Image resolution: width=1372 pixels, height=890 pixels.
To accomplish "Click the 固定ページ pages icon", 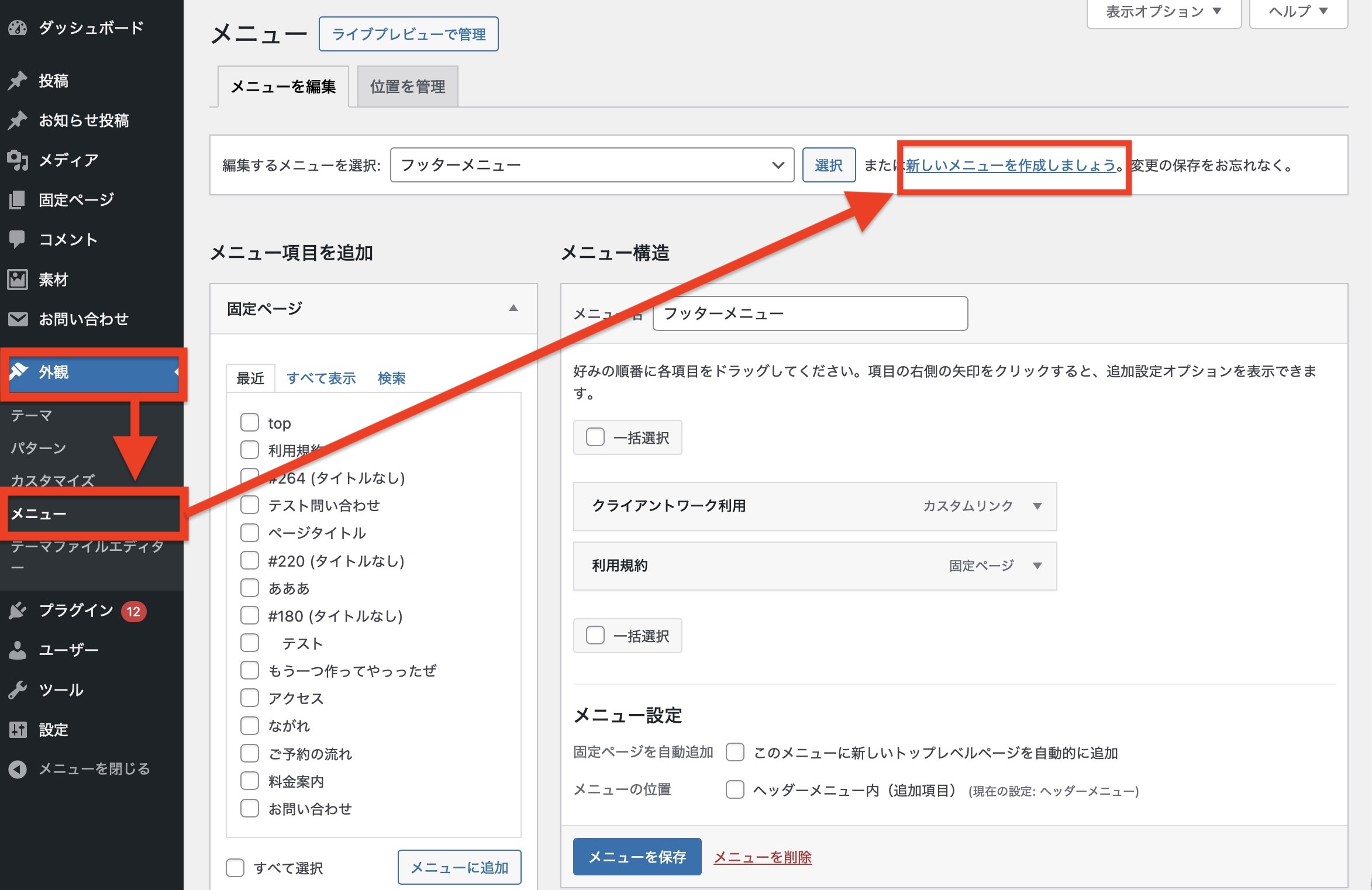I will click(x=18, y=199).
